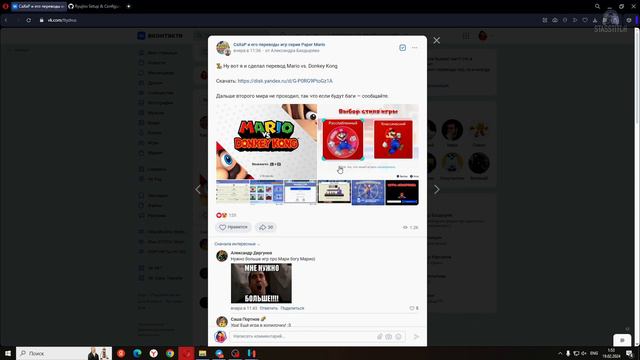Go back using the browser back arrow
This screenshot has width=640, height=360.
(6, 20)
